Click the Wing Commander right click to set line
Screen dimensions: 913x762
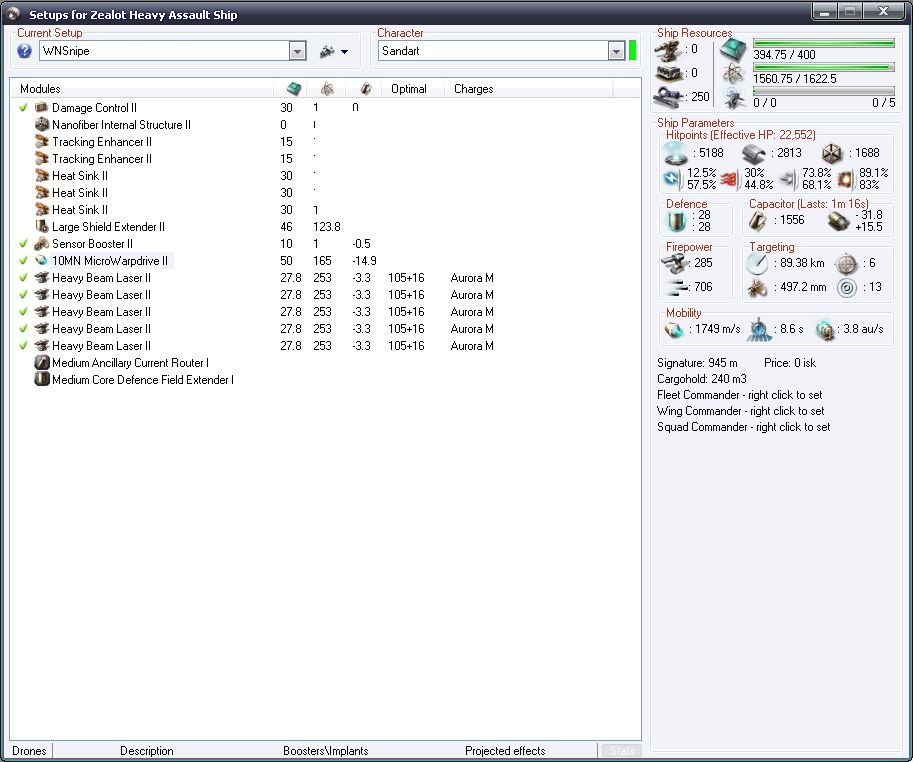click(x=741, y=411)
